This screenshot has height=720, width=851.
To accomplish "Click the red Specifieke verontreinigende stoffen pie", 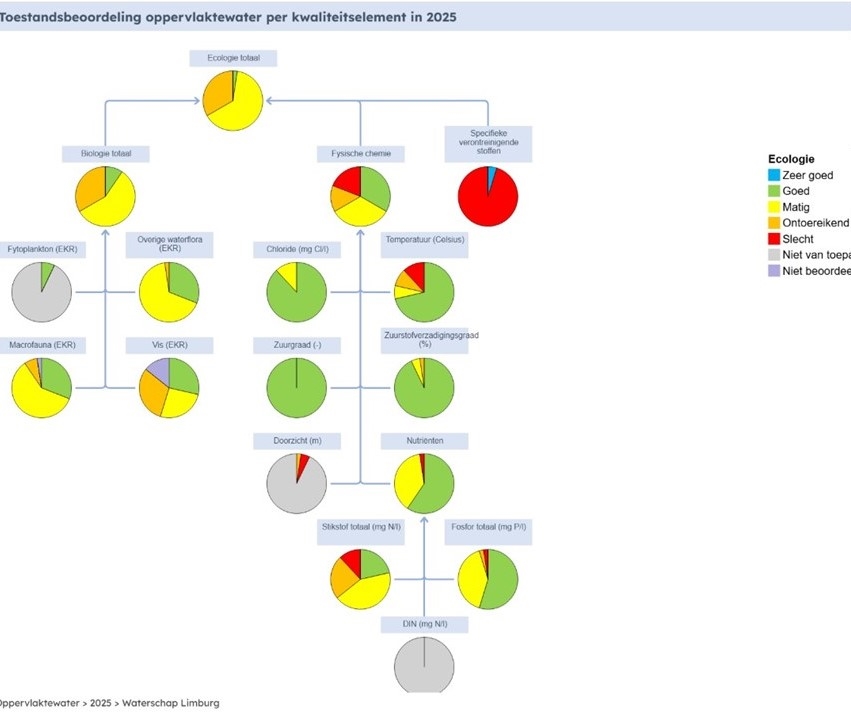I will coord(488,196).
